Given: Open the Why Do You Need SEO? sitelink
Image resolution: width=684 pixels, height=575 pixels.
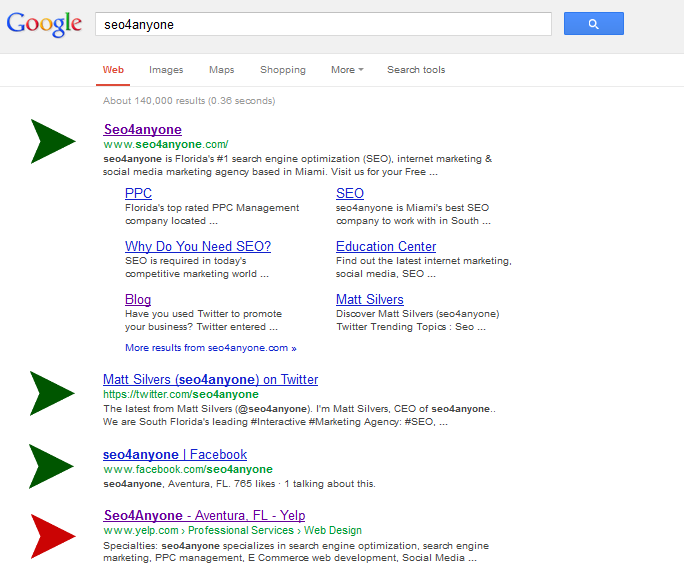Looking at the screenshot, I should coord(198,246).
